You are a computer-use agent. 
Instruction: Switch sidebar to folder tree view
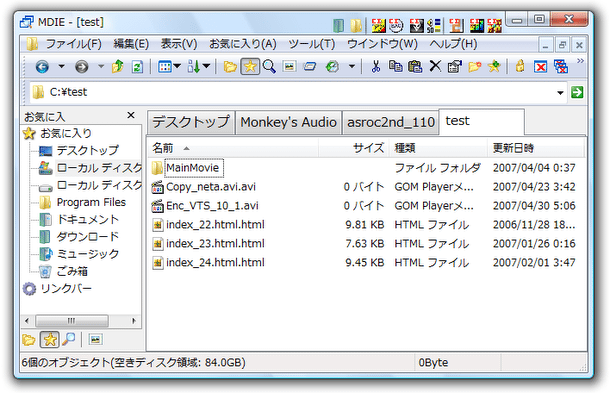pyautogui.click(x=28, y=340)
